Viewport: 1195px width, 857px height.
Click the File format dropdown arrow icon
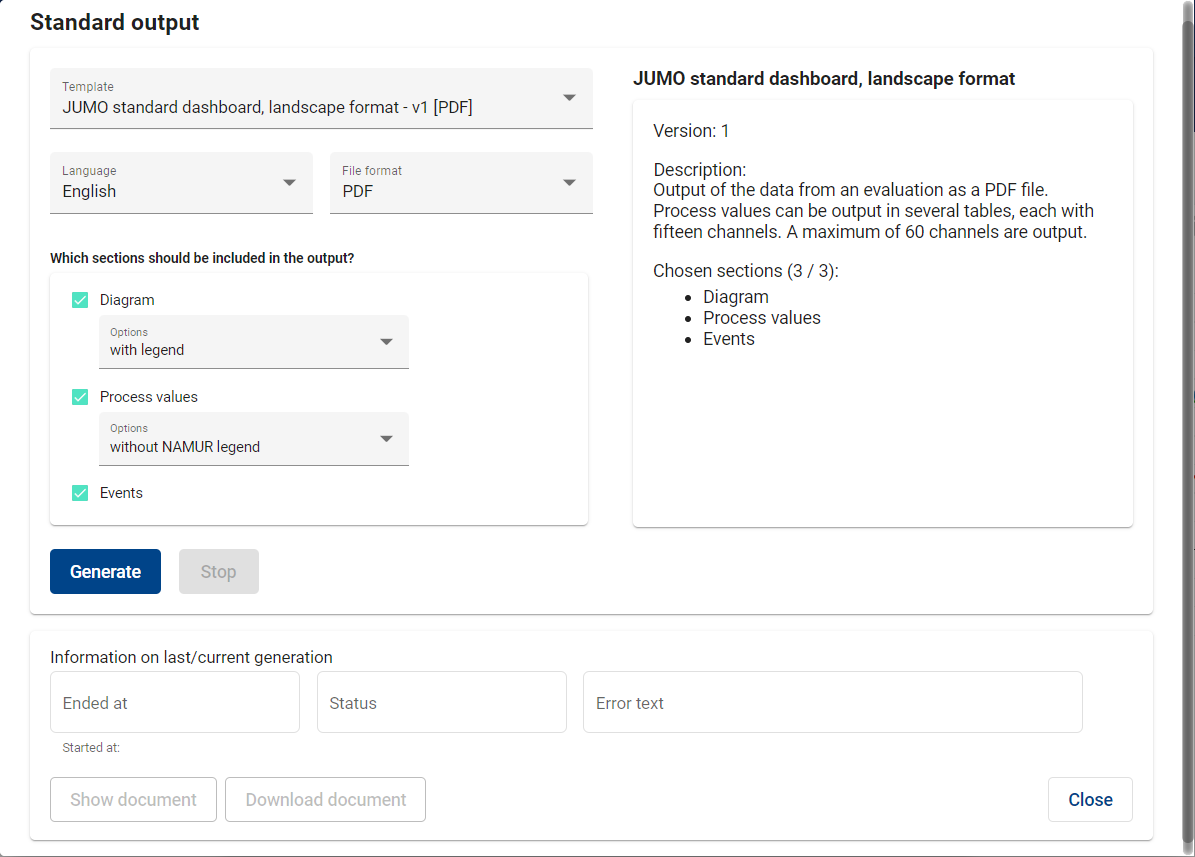pos(569,182)
